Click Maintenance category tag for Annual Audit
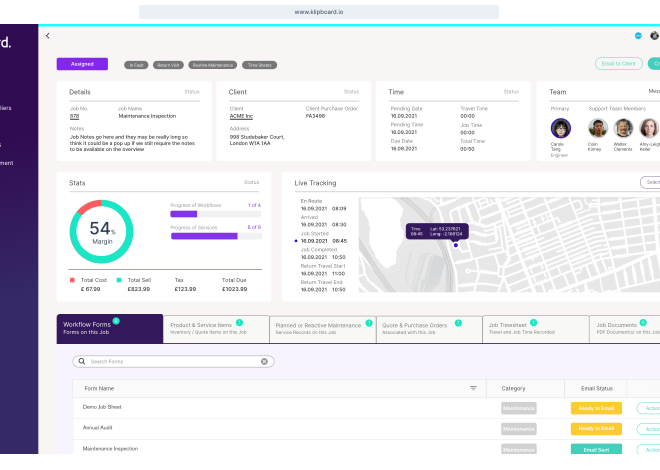Image resolution: width=660 pixels, height=470 pixels. tap(519, 429)
